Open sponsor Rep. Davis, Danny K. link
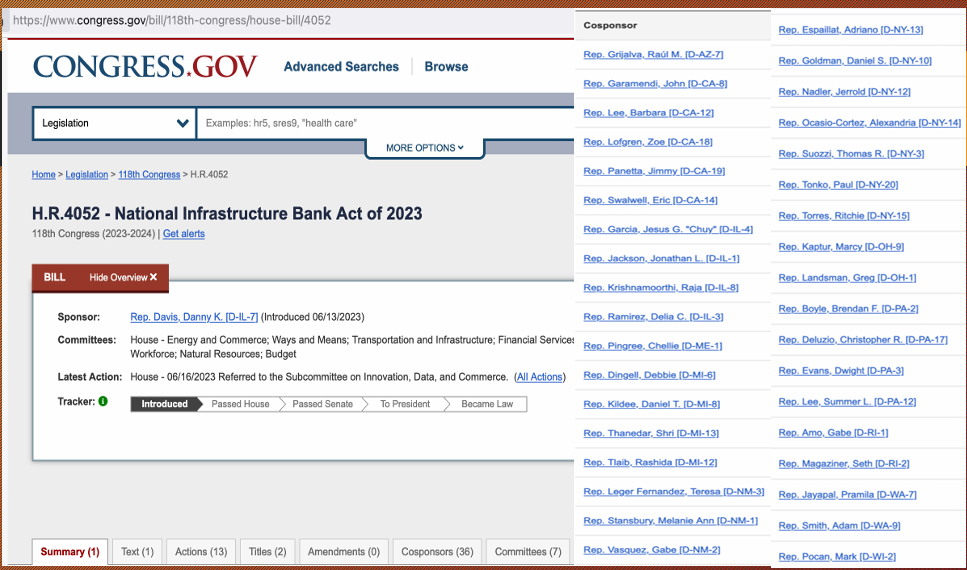Viewport: 967px width, 570px height. (x=194, y=317)
